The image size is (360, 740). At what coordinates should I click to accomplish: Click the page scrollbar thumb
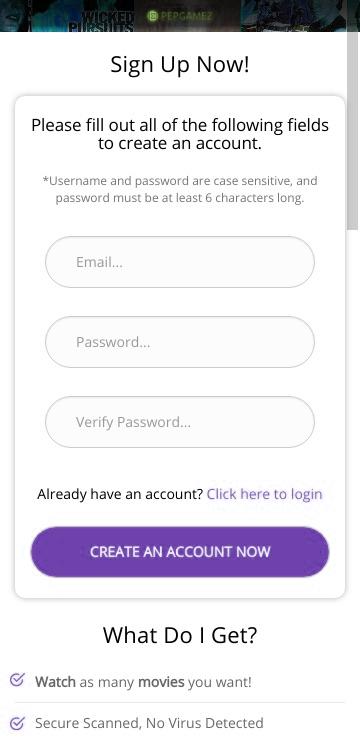(353, 132)
